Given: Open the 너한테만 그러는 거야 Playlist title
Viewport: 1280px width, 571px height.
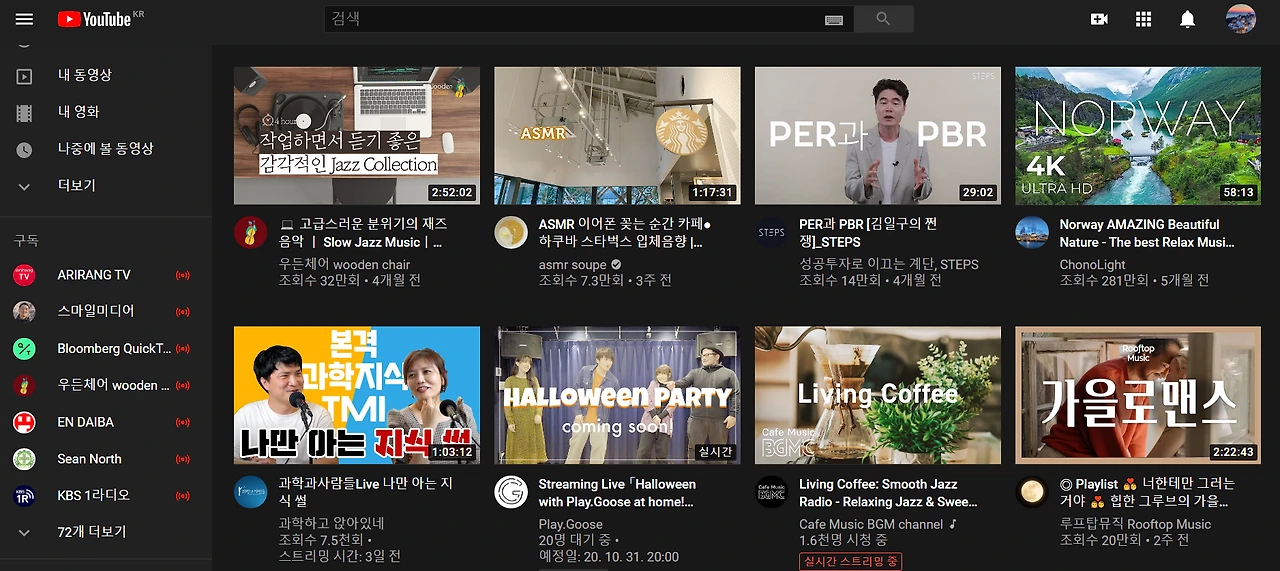Looking at the screenshot, I should pos(1149,493).
